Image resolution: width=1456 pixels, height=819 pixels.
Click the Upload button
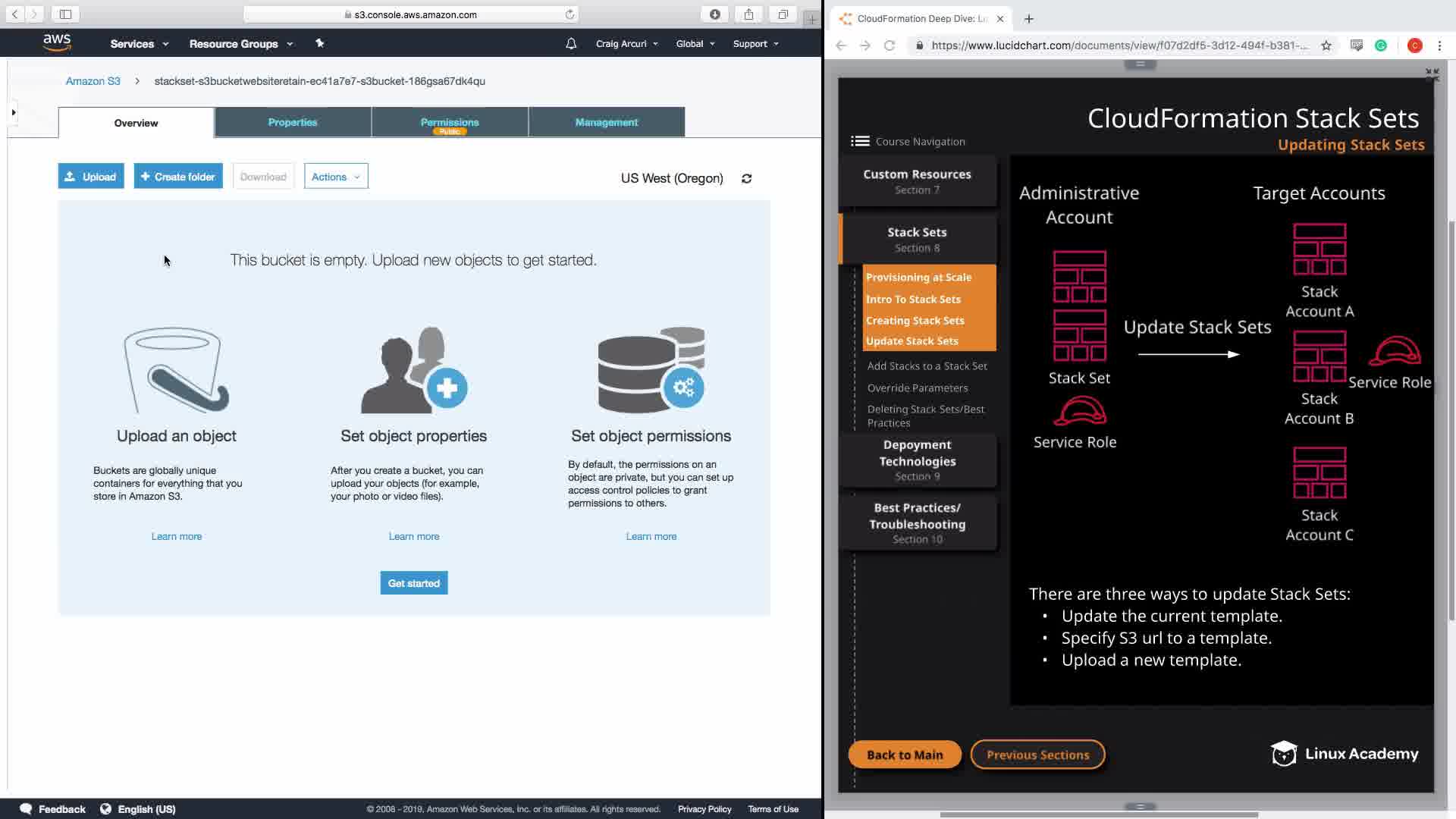[91, 177]
